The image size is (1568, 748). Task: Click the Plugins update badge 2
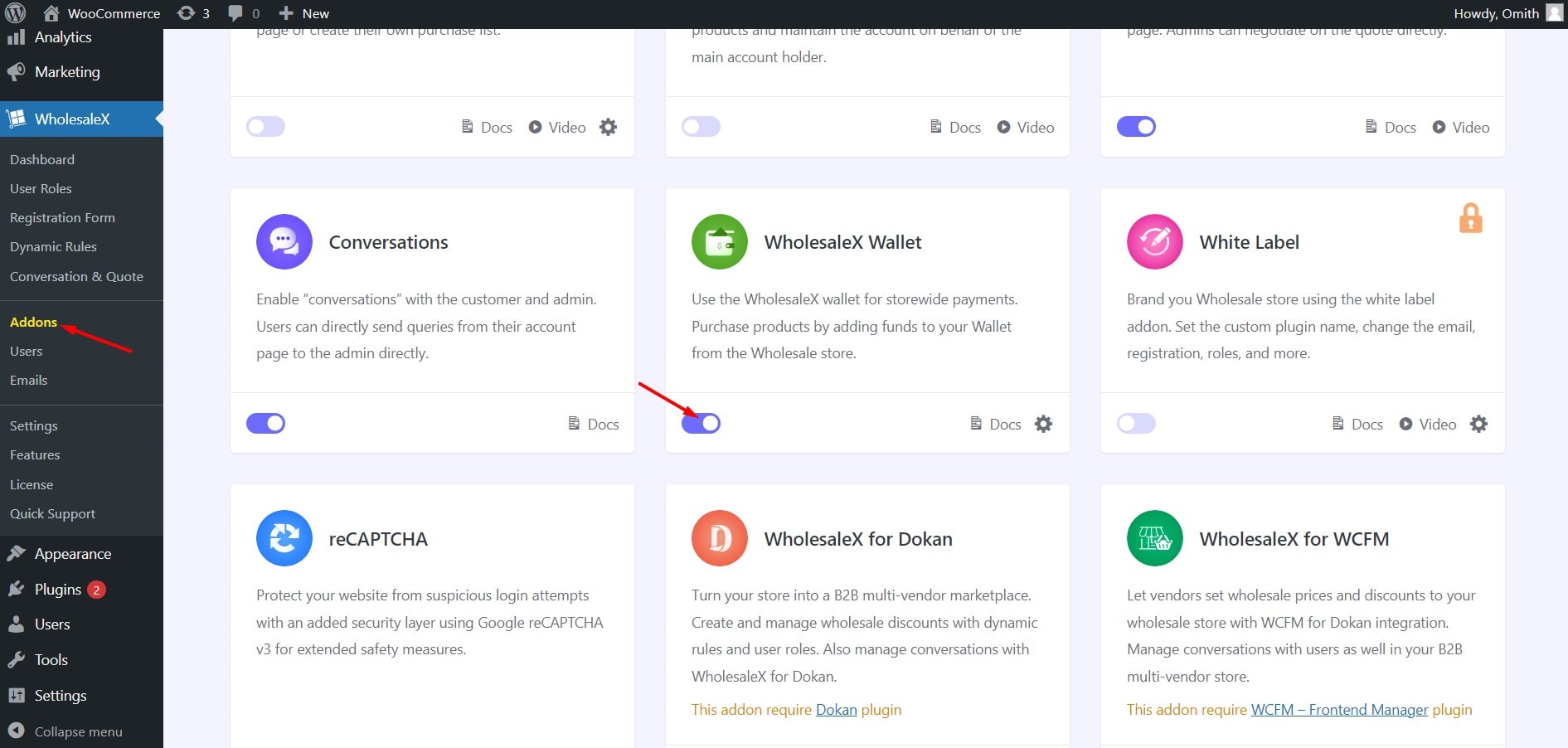tap(96, 590)
